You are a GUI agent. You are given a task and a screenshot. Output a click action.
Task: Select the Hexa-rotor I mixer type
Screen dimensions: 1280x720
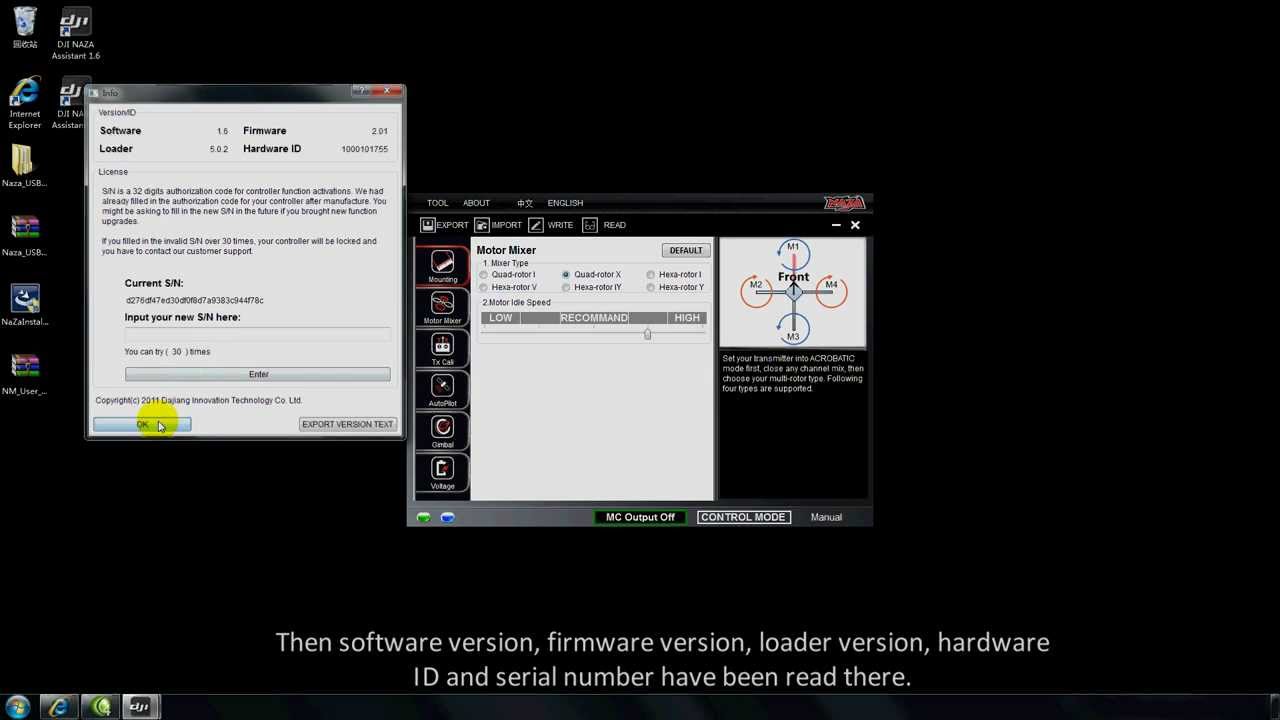(x=674, y=275)
